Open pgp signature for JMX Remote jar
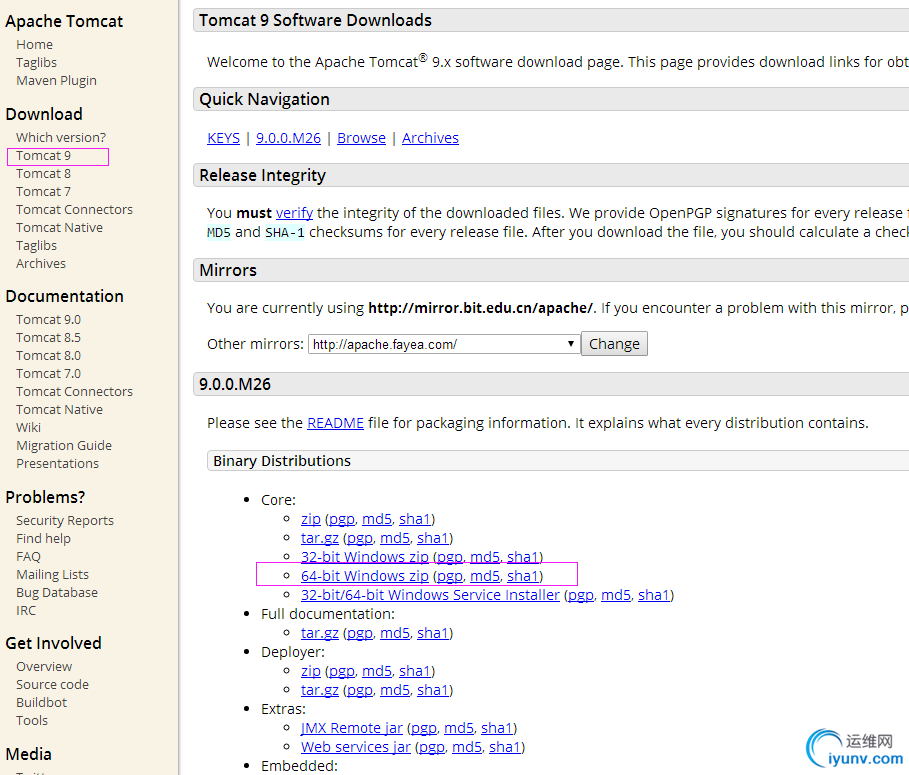Viewport: 909px width, 775px height. [x=424, y=728]
